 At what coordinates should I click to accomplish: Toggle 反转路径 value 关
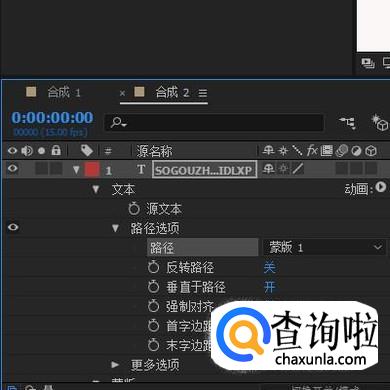tap(269, 267)
